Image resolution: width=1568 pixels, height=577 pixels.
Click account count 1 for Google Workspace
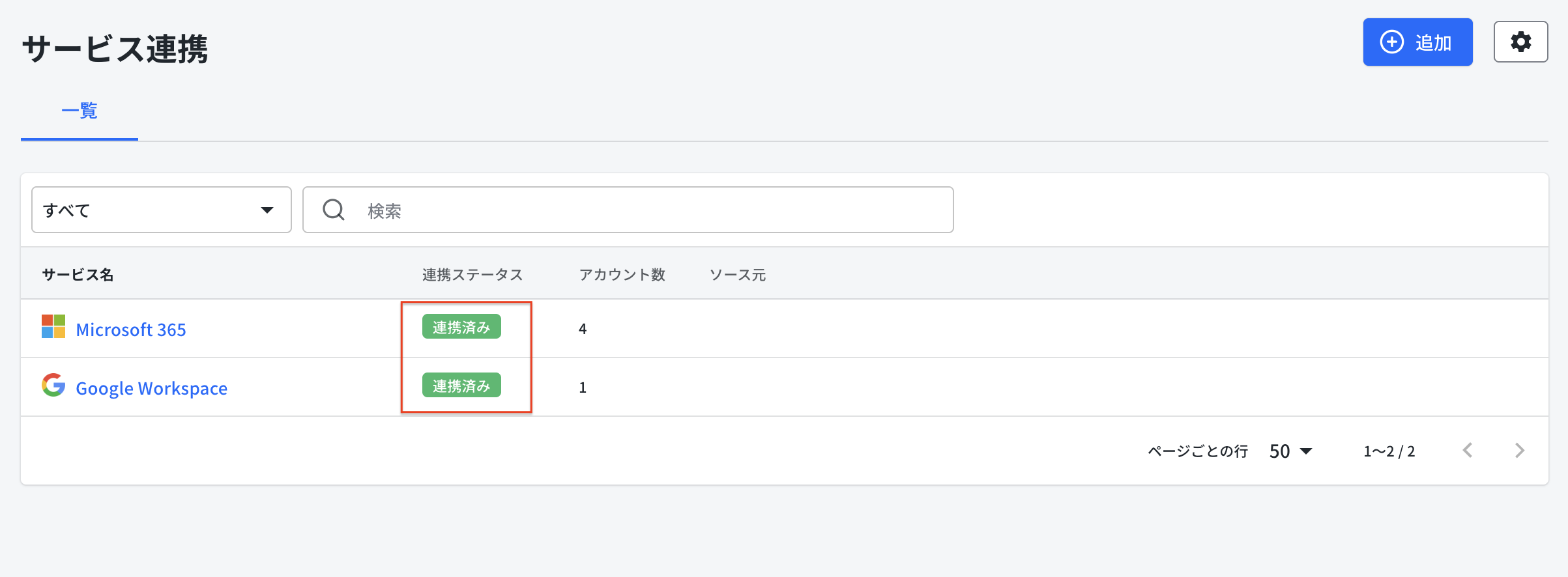[x=583, y=387]
